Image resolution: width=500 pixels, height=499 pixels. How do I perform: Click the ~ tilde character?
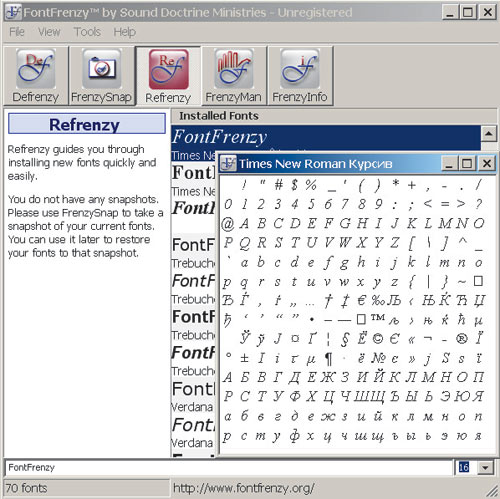pyautogui.click(x=462, y=282)
